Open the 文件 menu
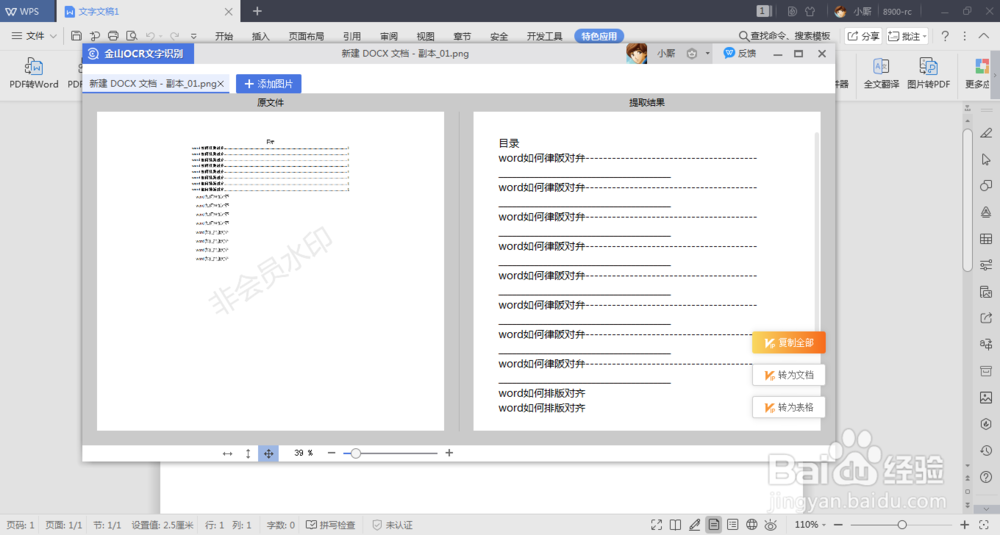The height and width of the screenshot is (535, 1000). [34, 36]
